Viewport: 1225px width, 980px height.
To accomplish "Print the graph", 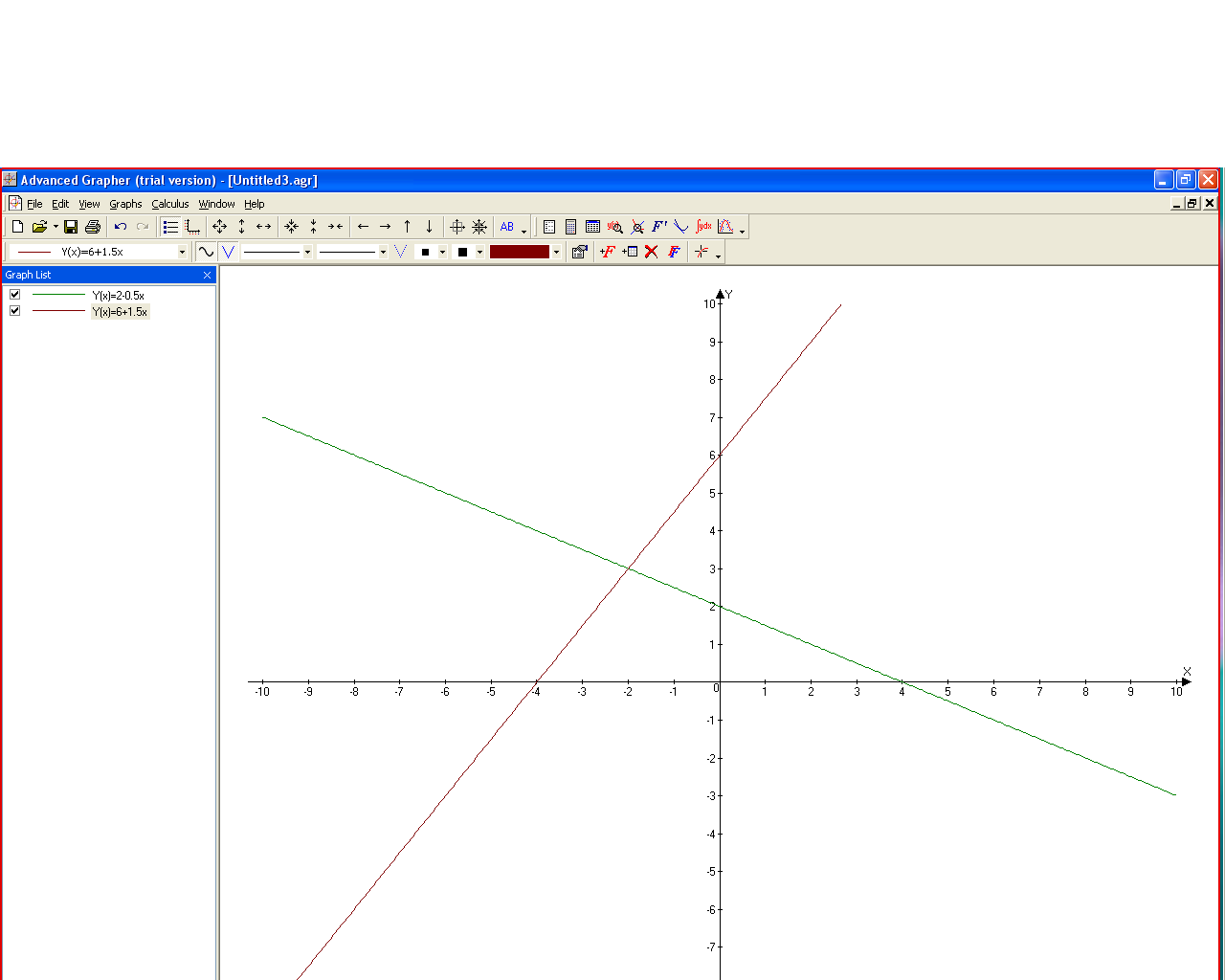I will (x=93, y=227).
